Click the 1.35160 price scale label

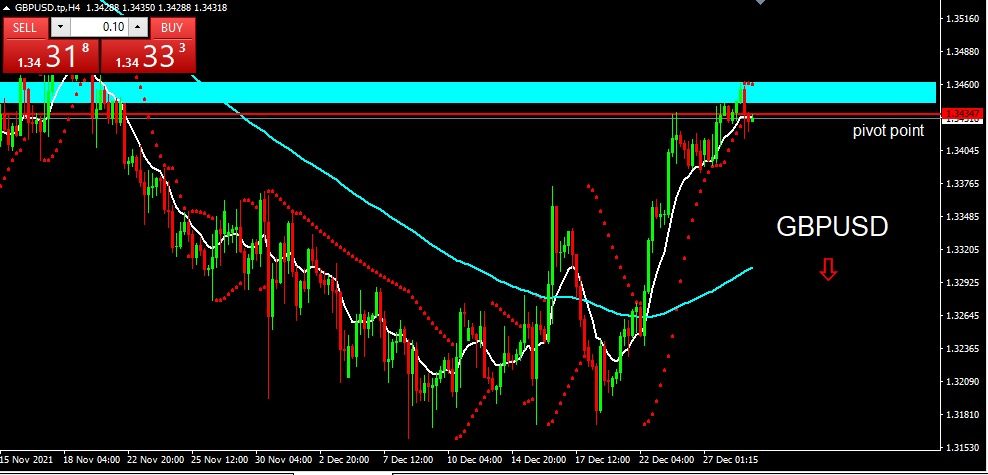(962, 19)
